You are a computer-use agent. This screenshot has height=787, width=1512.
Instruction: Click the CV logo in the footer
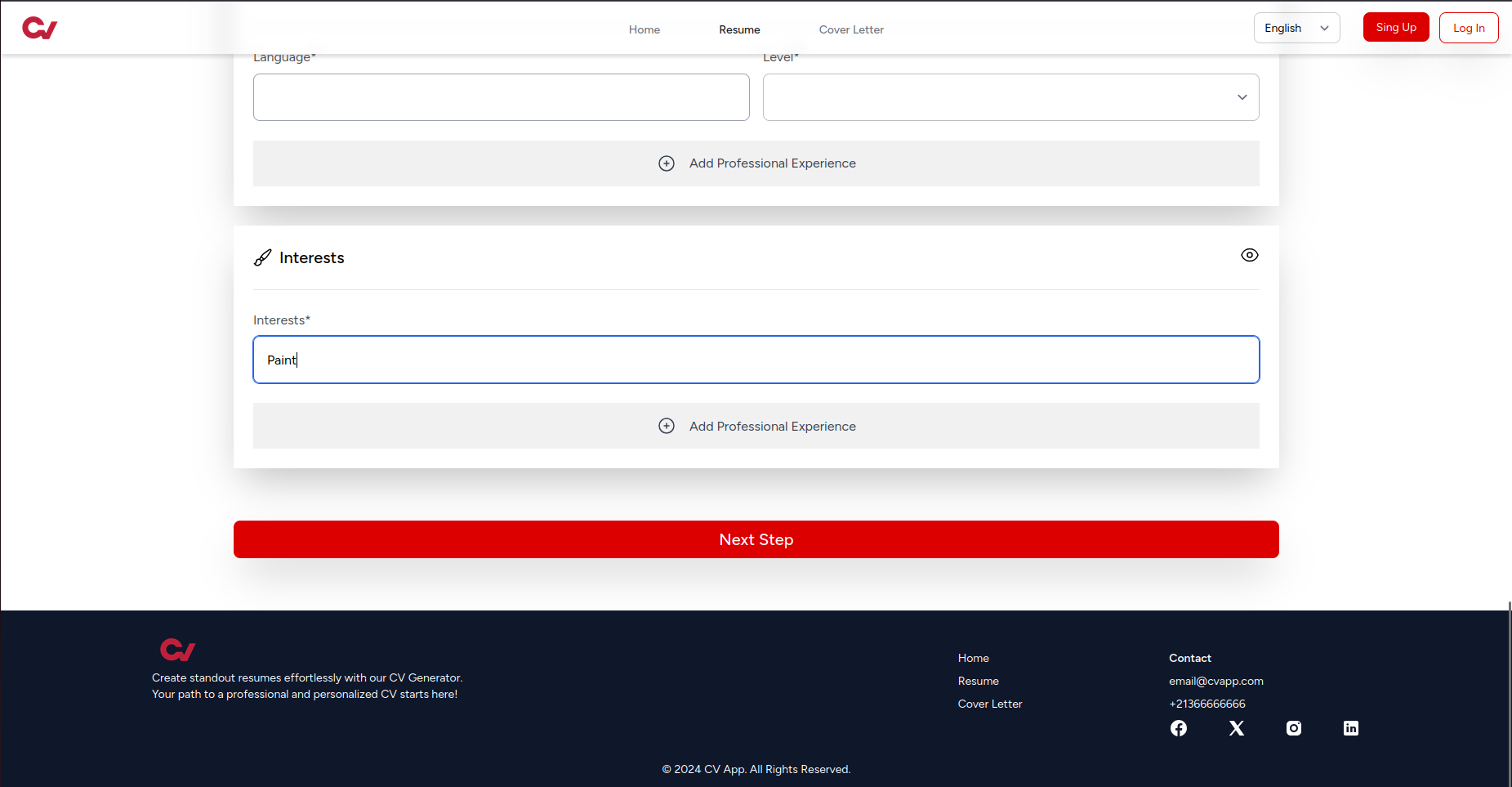177,650
